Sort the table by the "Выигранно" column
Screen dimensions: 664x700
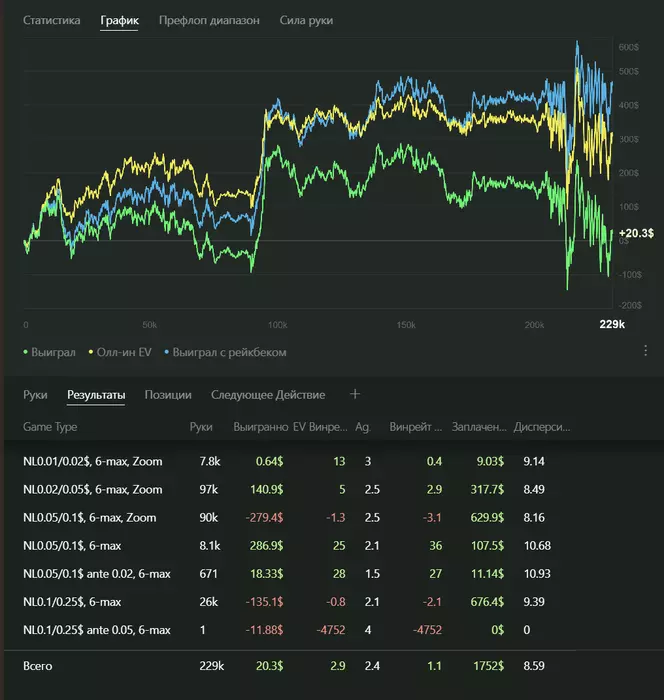[260, 427]
